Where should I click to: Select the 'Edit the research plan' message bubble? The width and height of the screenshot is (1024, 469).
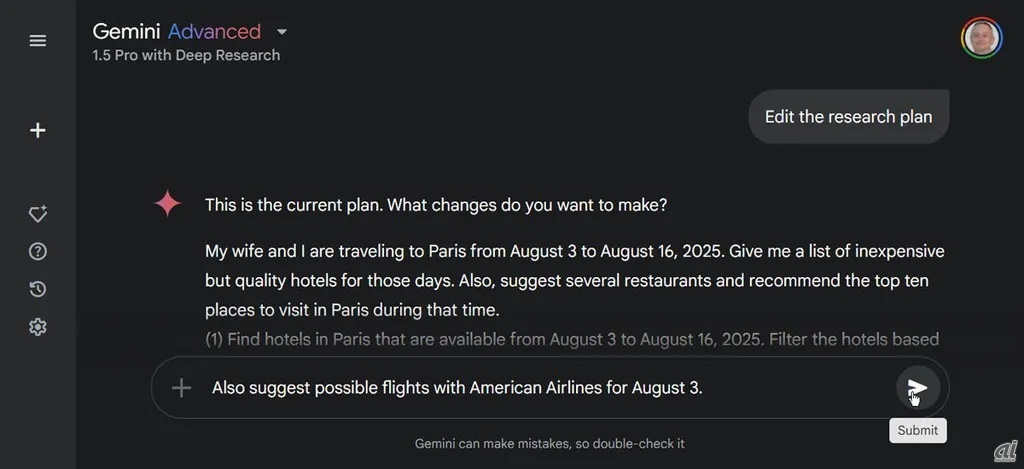848,117
